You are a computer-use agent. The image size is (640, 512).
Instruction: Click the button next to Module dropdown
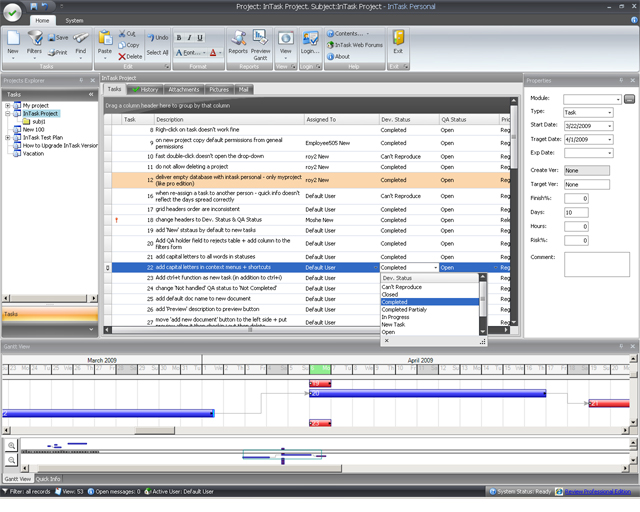pos(629,99)
